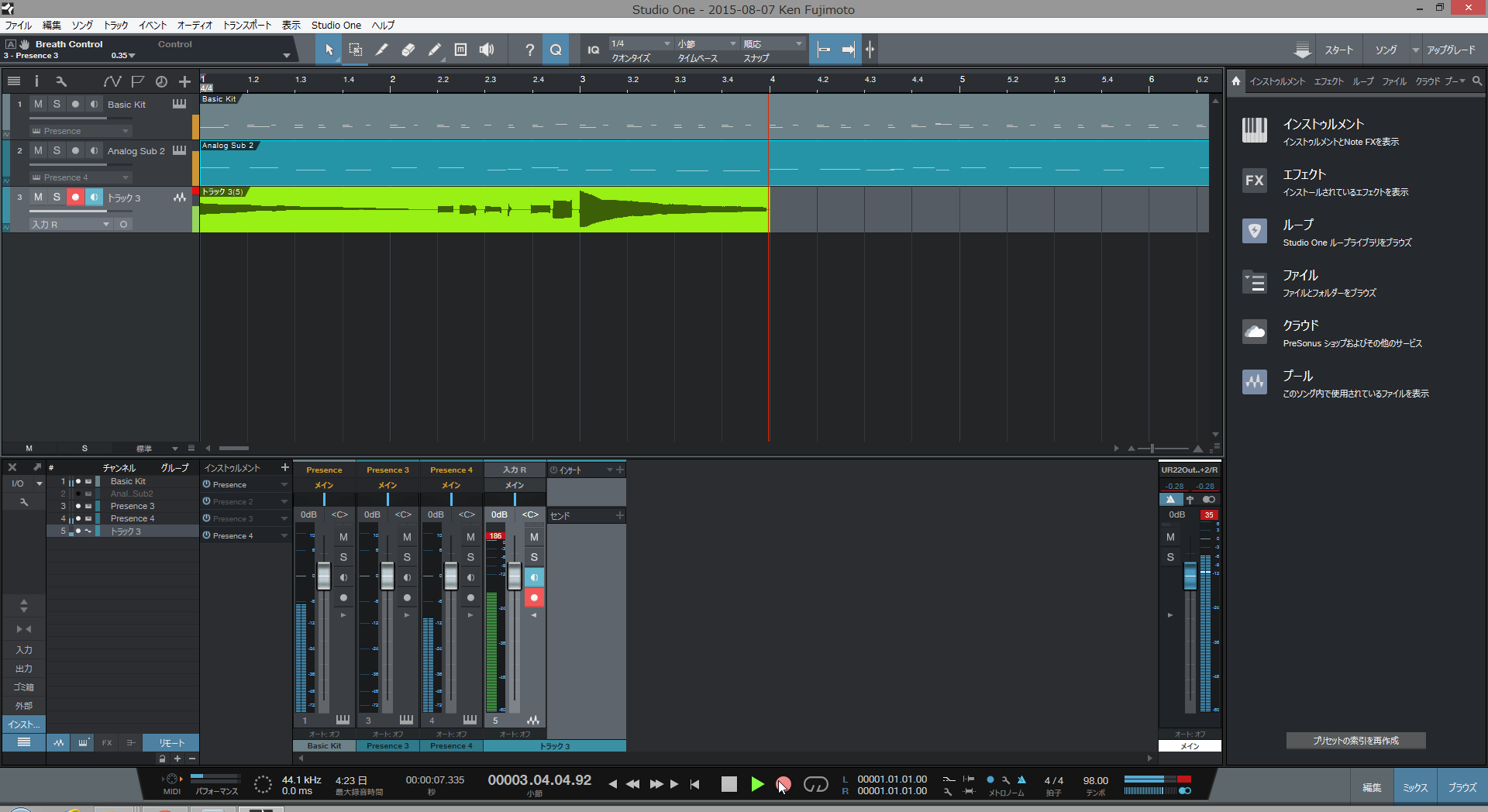This screenshot has height=812, width=1488.
Task: Open the トラック menu
Action: click(116, 25)
